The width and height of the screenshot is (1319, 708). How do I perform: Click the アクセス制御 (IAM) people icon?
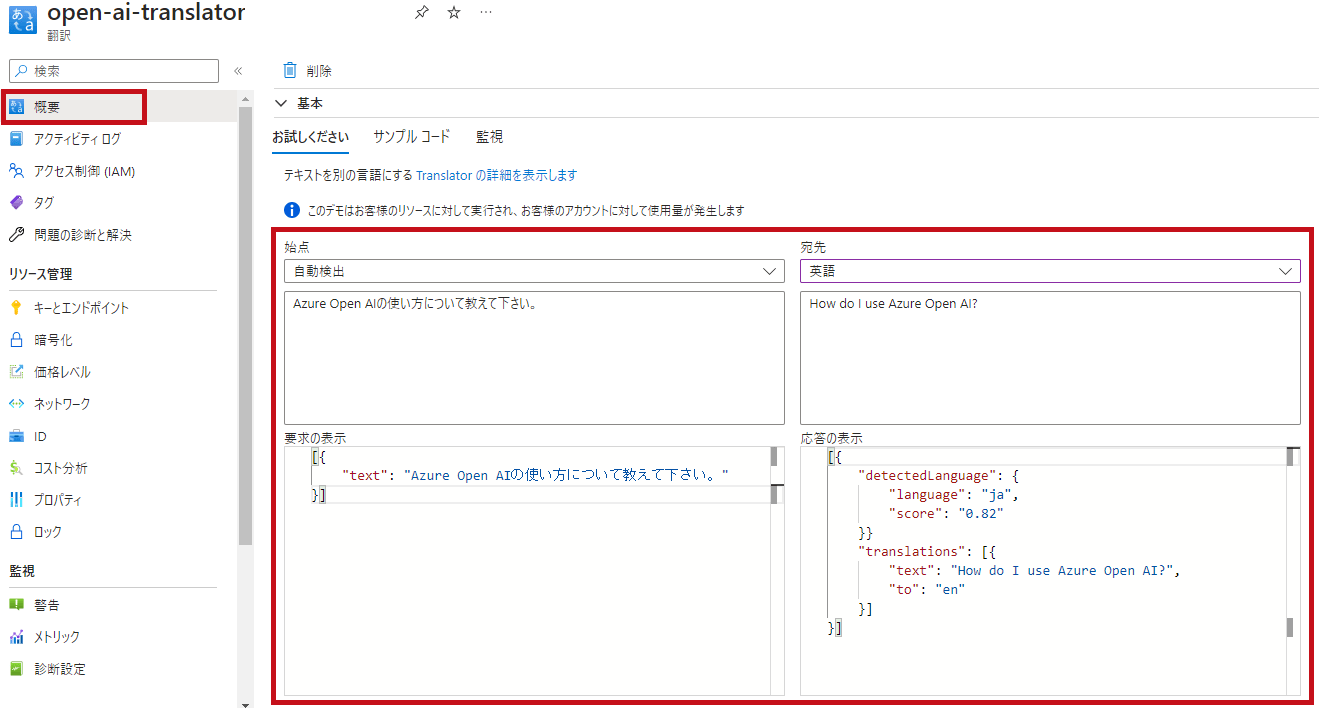(x=16, y=171)
